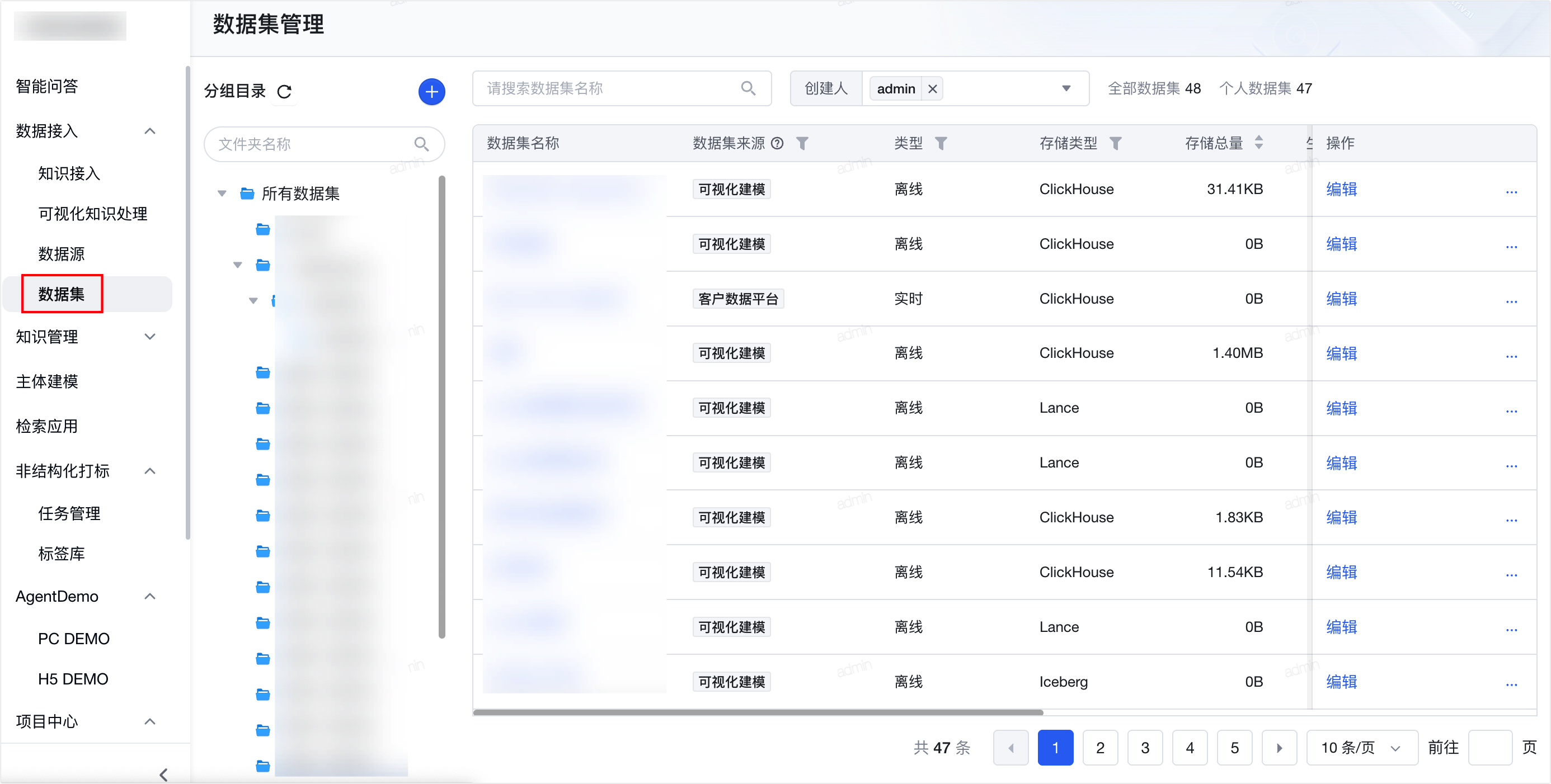Click the table's horizontal scrollbar
Image resolution: width=1551 pixels, height=784 pixels.
point(758,712)
